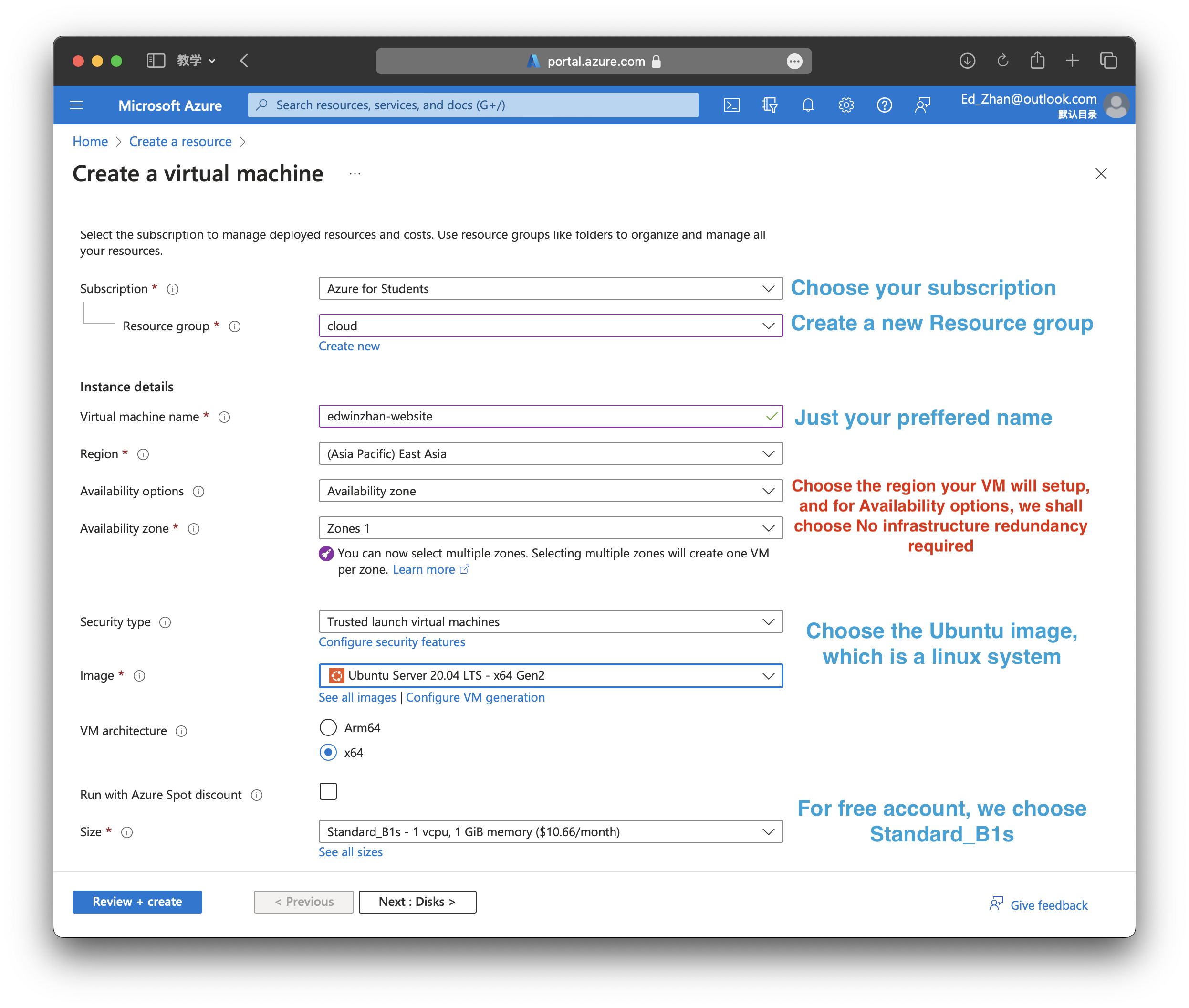1189x1008 pixels.
Task: Select x64 VM architecture
Action: 328,753
